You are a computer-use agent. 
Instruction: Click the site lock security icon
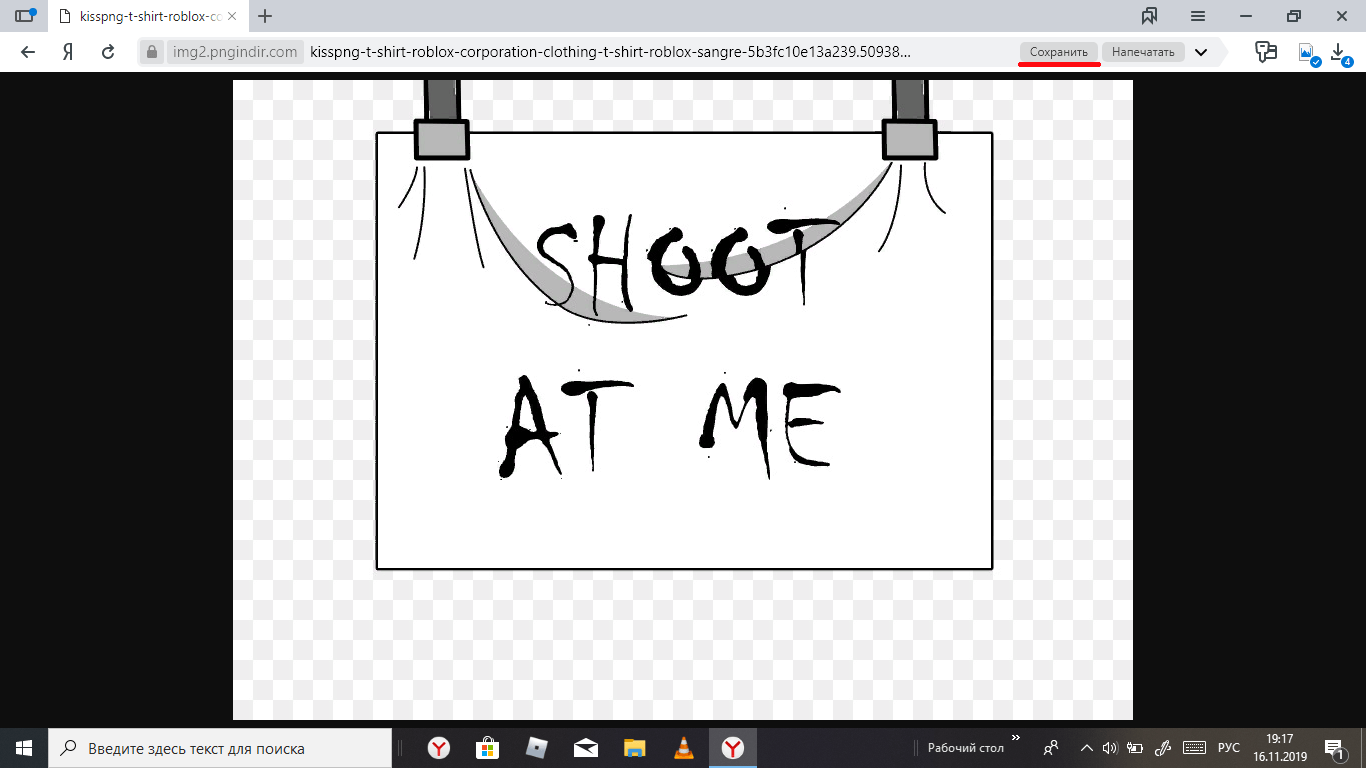point(152,52)
